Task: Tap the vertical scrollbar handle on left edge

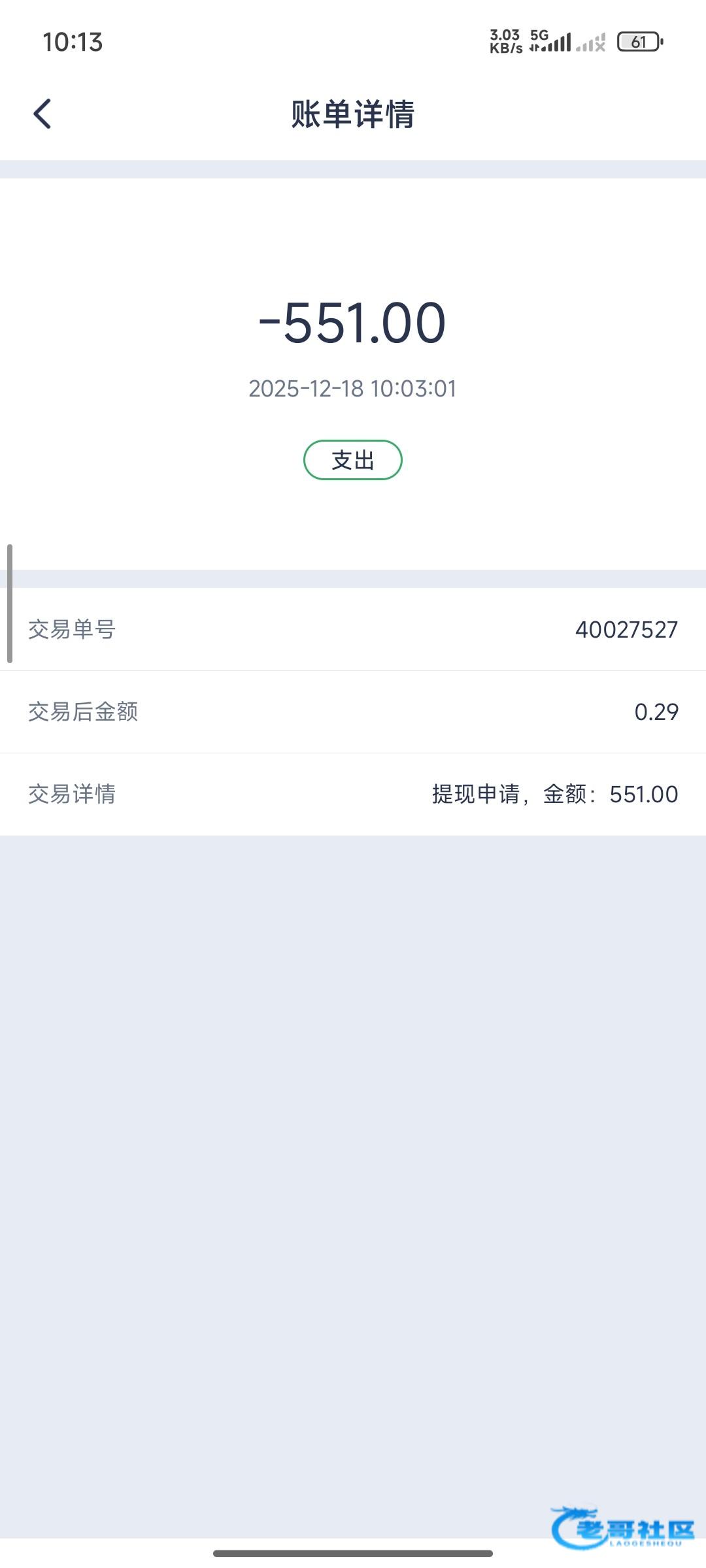Action: (10, 603)
